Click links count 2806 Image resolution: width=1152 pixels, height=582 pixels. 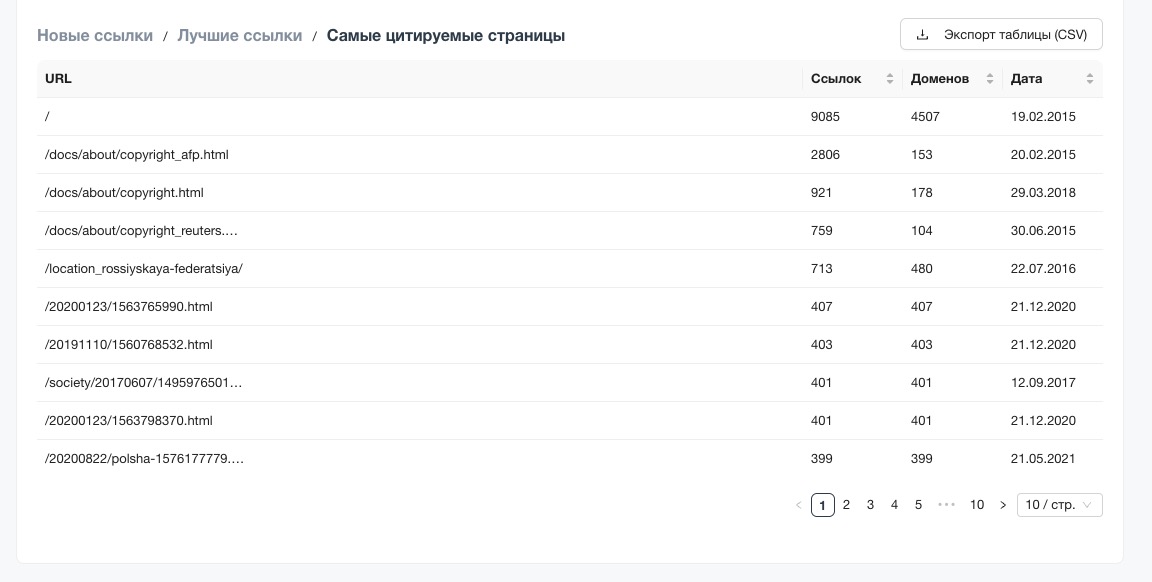click(825, 154)
